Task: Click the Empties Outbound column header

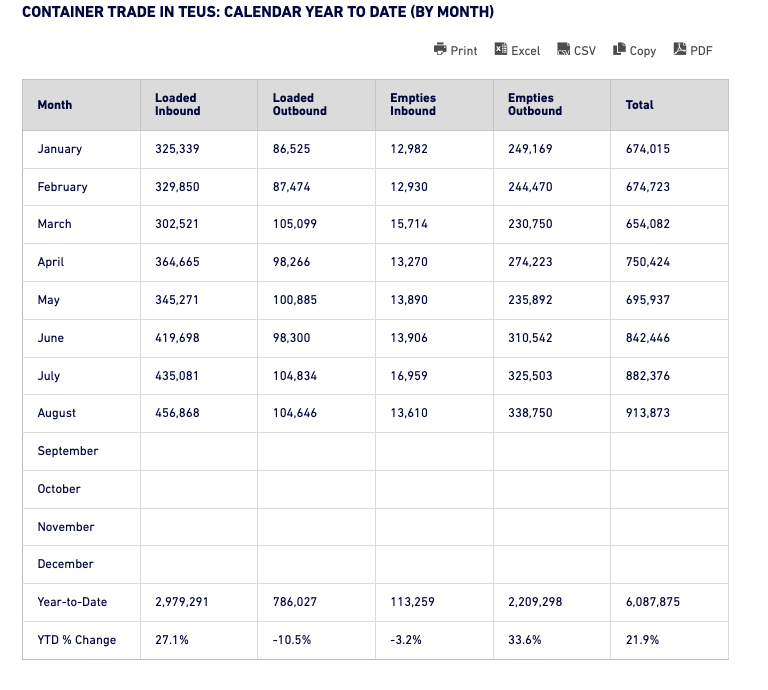Action: pos(535,105)
